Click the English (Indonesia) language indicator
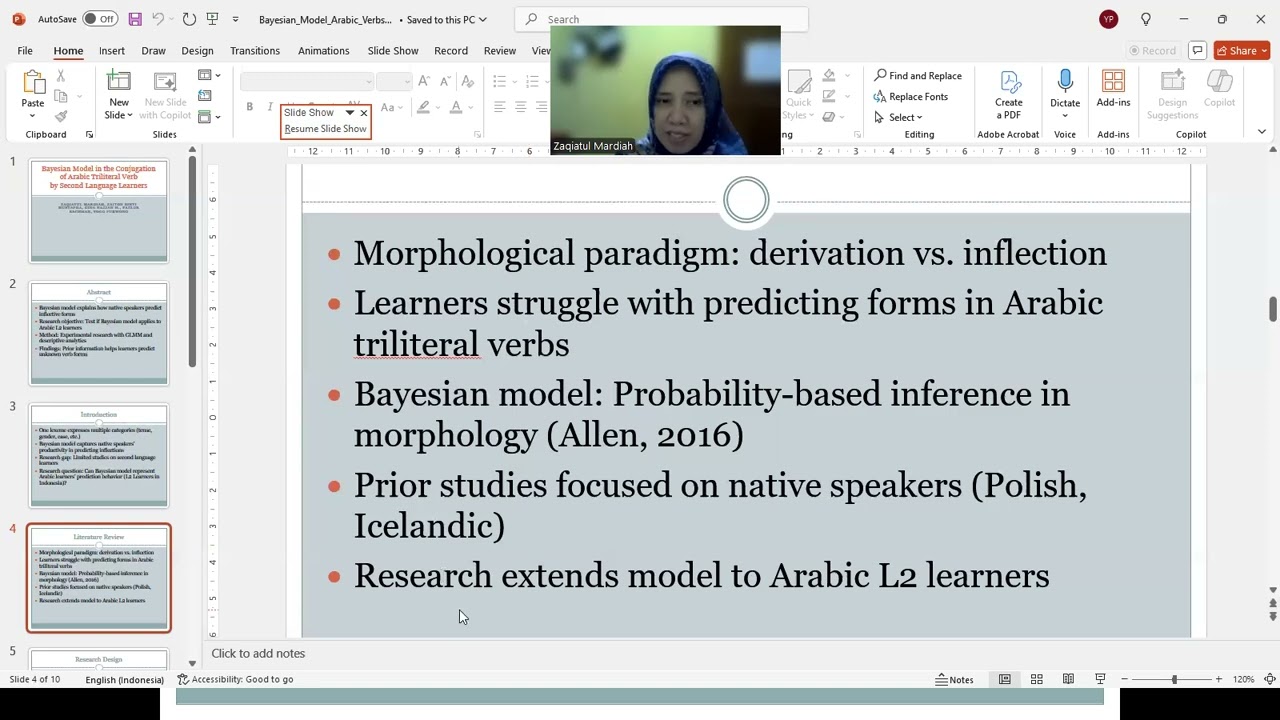 coord(124,679)
